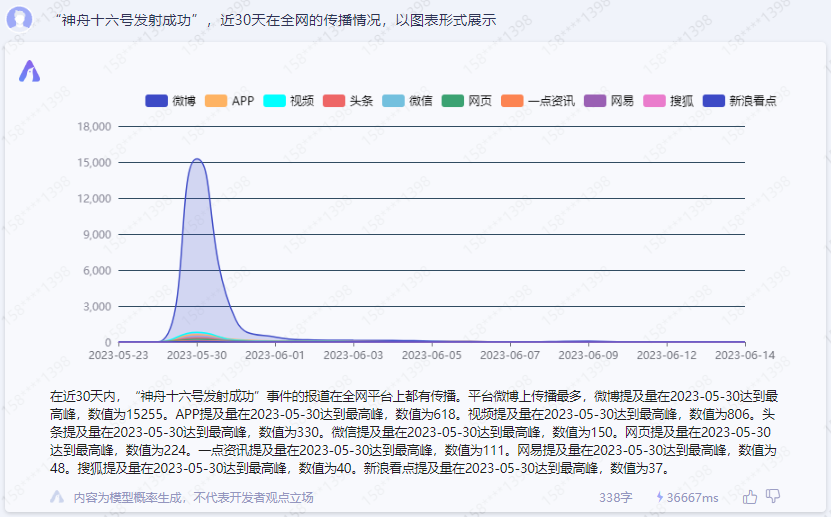The image size is (831, 517).
Task: Click the lightning icon beside 36667ms
Action: pyautogui.click(x=660, y=497)
